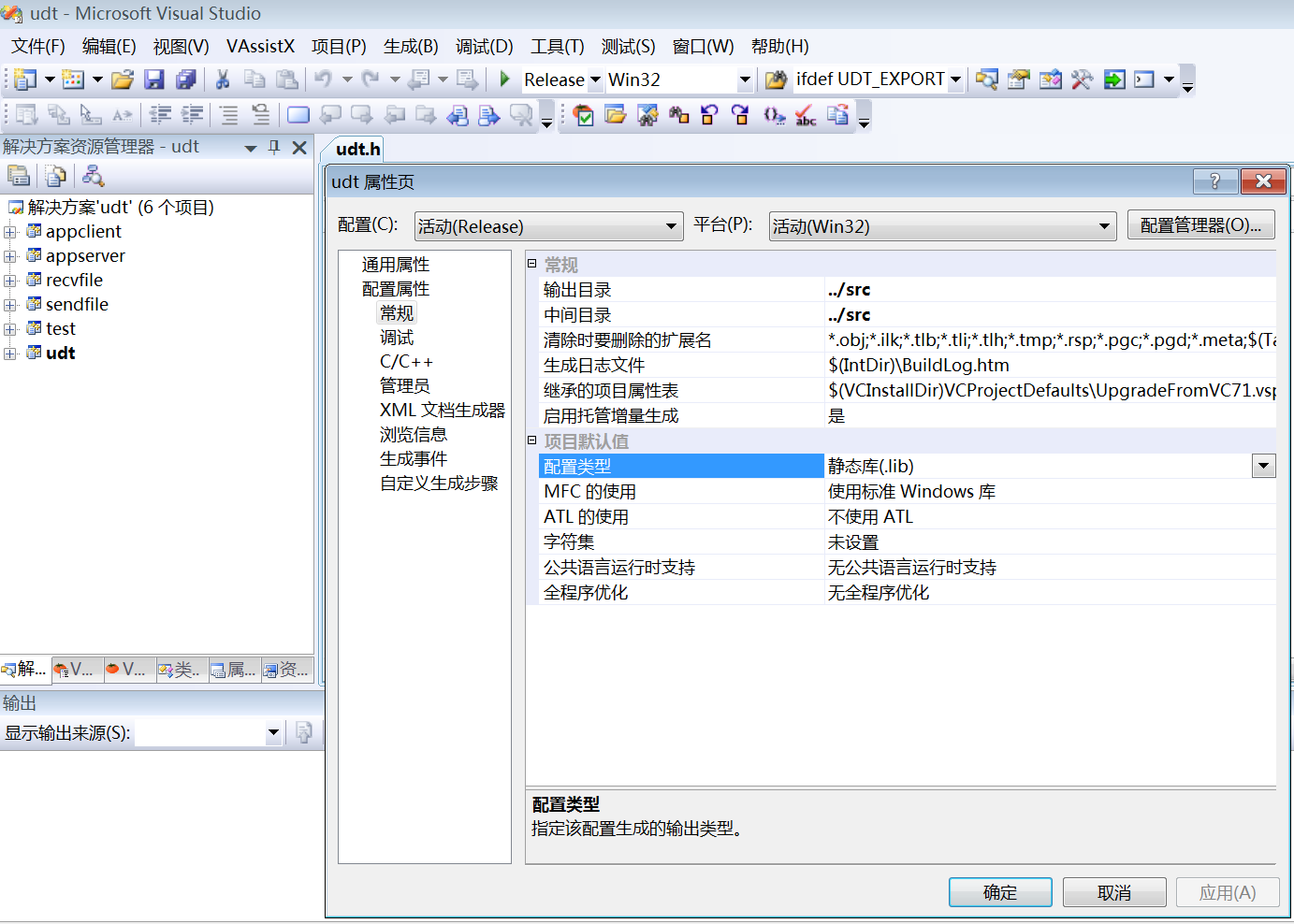This screenshot has height=924, width=1294.
Task: Click the 取消 button
Action: [1114, 892]
